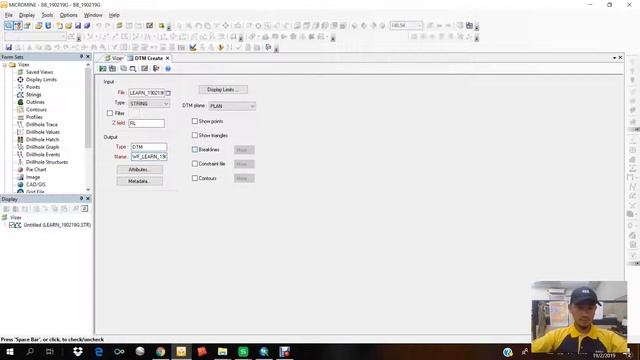The height and width of the screenshot is (360, 640).
Task: Click the Form Sets vertical scrollbar
Action: coord(88,108)
